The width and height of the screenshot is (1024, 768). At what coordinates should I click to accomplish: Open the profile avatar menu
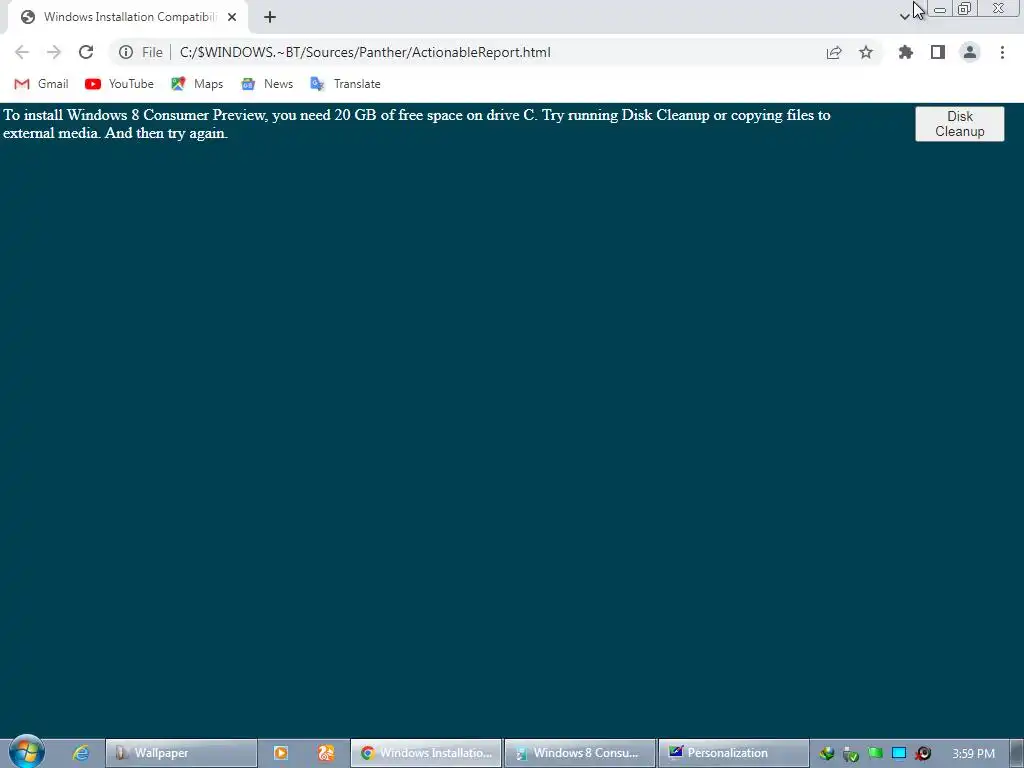coord(970,52)
